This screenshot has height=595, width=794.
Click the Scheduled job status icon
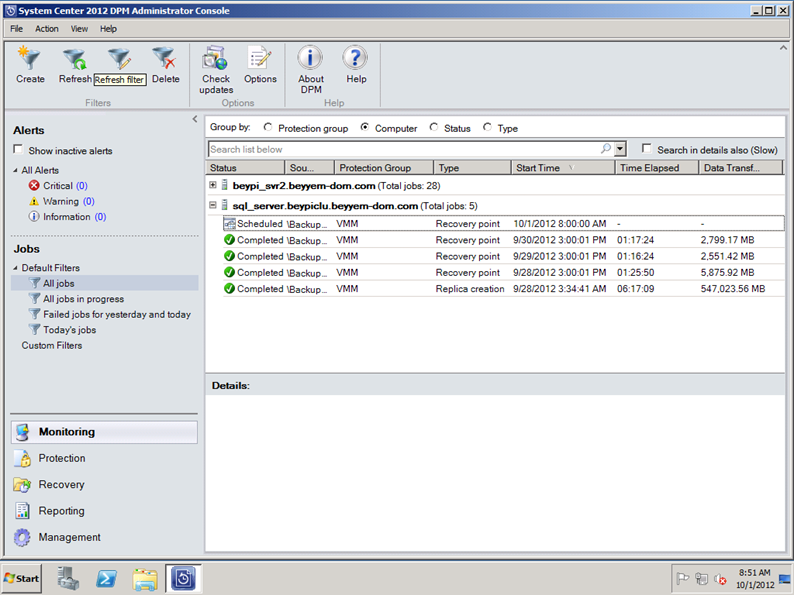pyautogui.click(x=230, y=223)
